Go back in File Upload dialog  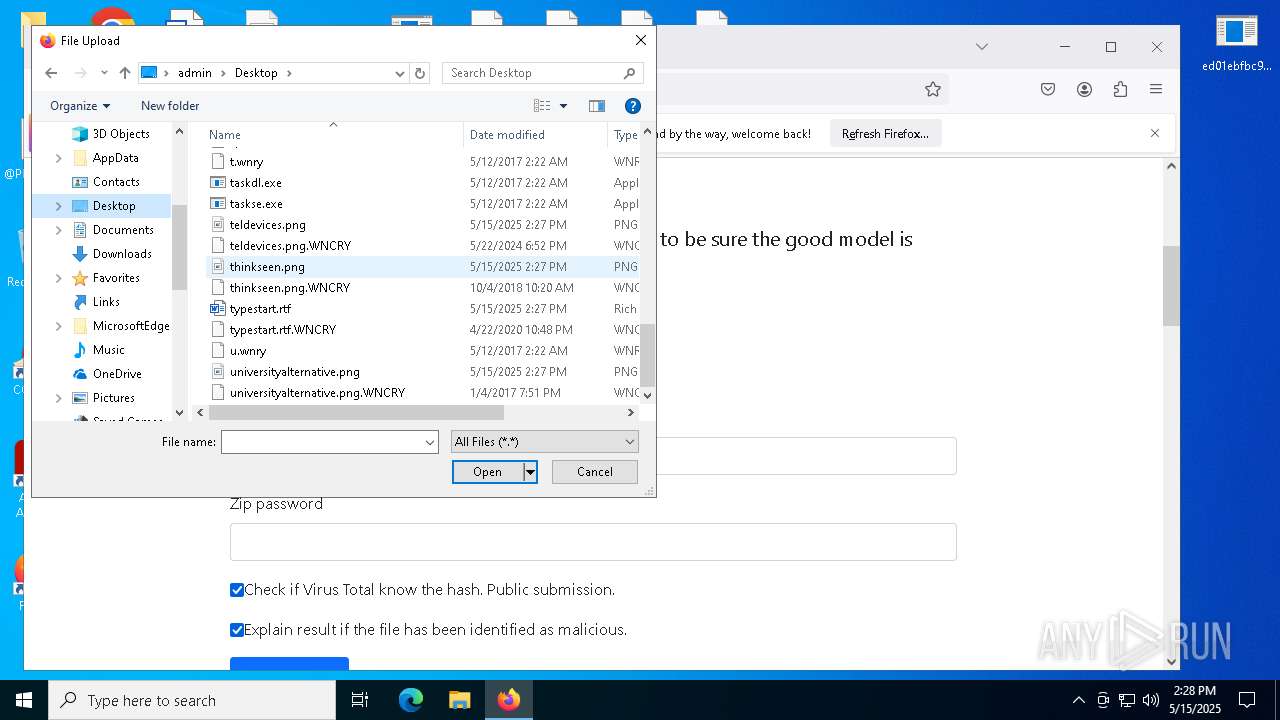(51, 73)
